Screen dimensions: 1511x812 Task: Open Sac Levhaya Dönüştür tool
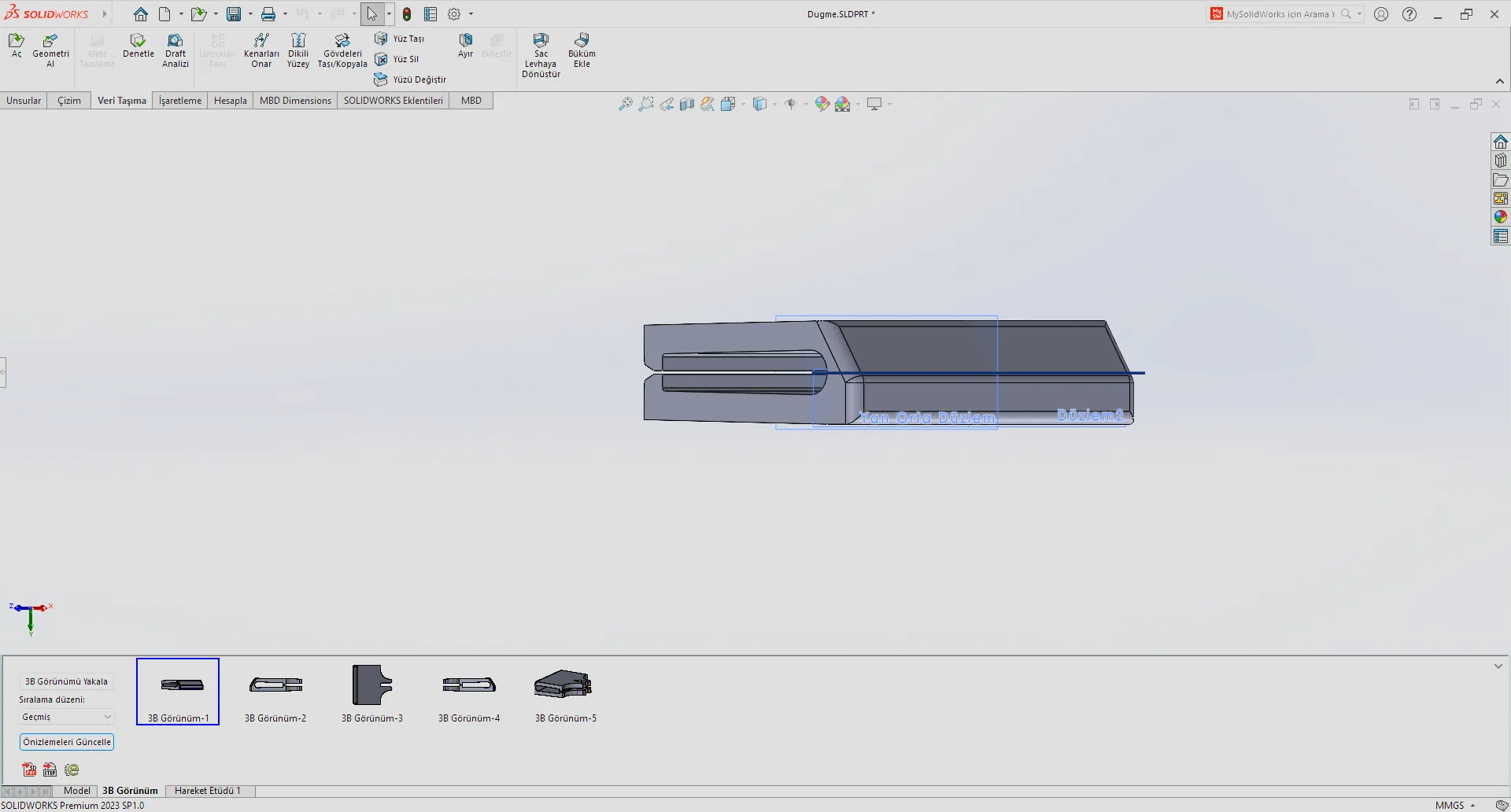tap(541, 55)
